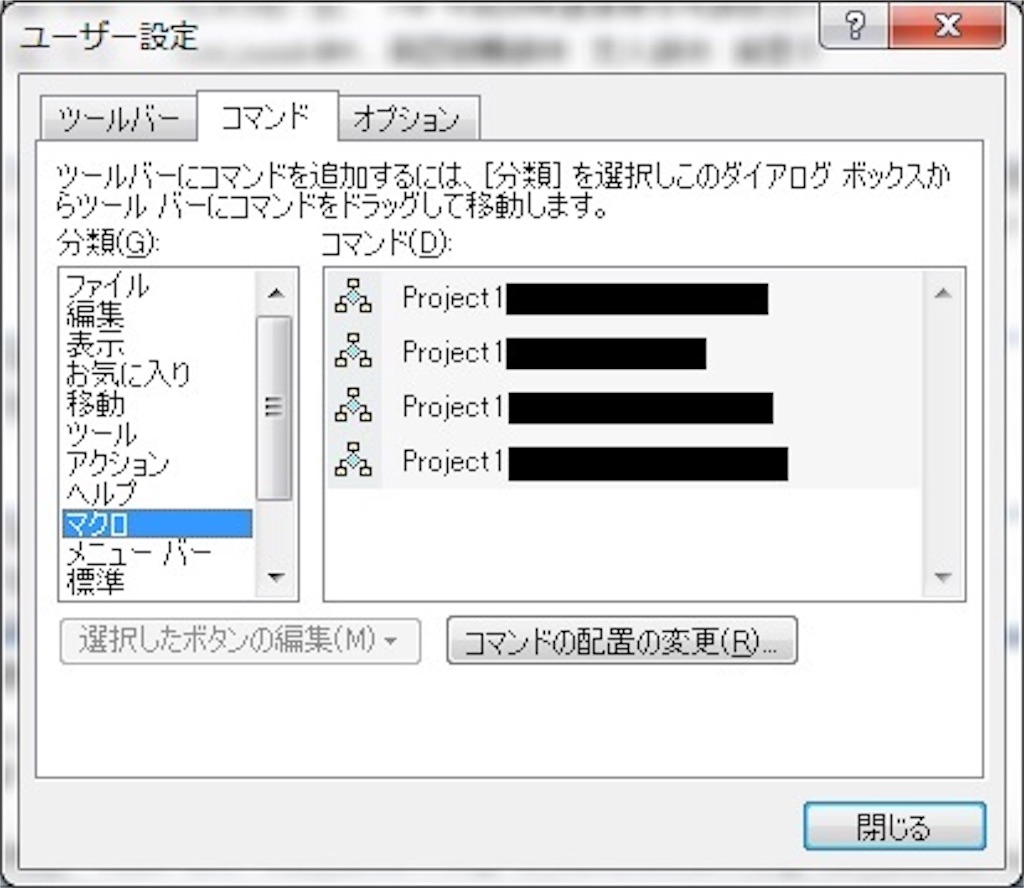Click the 閉じる button
This screenshot has height=888, width=1024.
894,827
